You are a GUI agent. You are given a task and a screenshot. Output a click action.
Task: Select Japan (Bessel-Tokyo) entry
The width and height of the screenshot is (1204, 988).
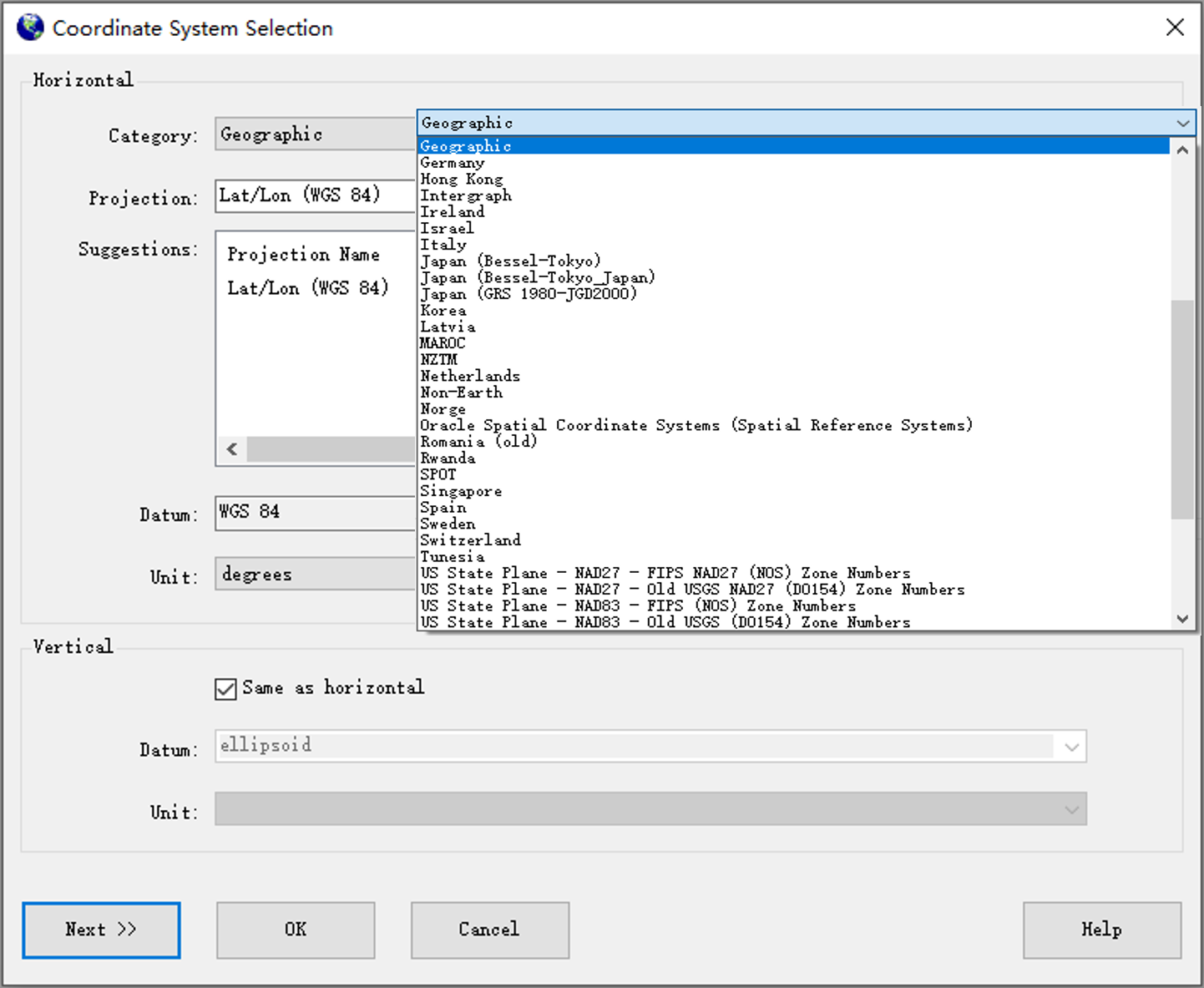click(x=793, y=261)
